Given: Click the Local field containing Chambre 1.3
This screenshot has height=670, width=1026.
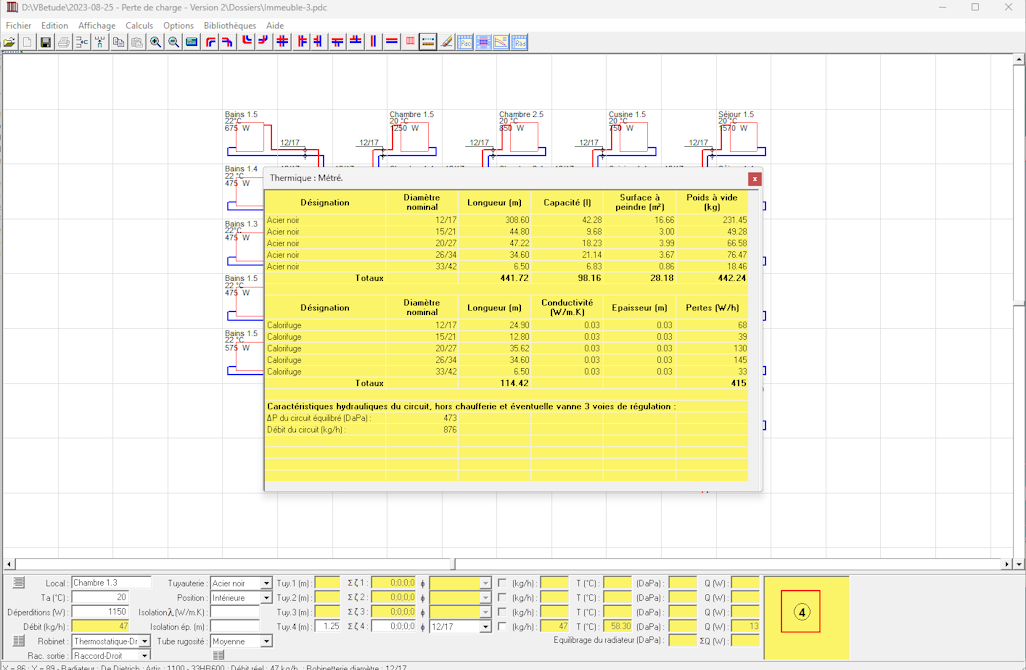Looking at the screenshot, I should pos(110,583).
